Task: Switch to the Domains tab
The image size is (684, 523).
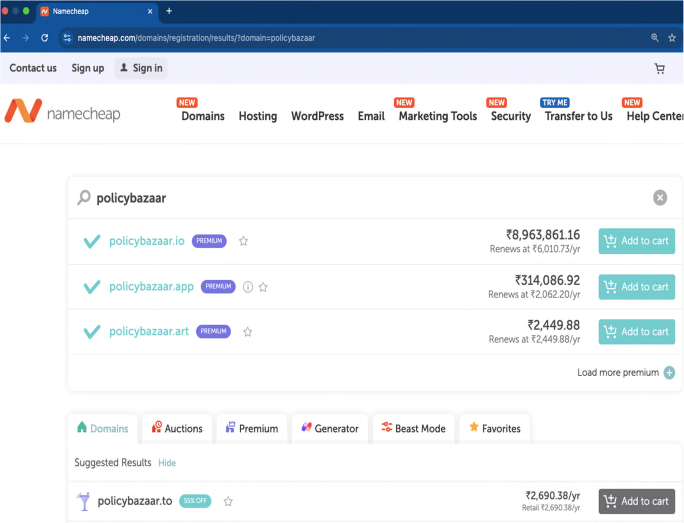Action: [103, 428]
